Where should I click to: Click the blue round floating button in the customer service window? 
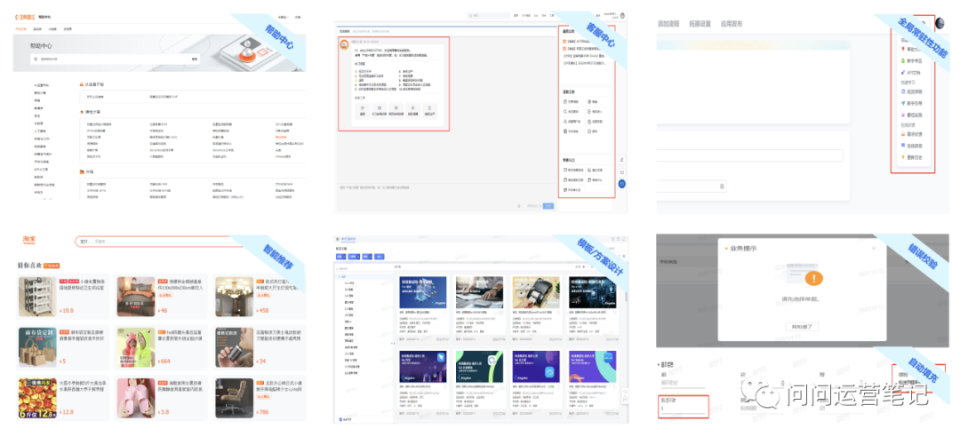(621, 184)
